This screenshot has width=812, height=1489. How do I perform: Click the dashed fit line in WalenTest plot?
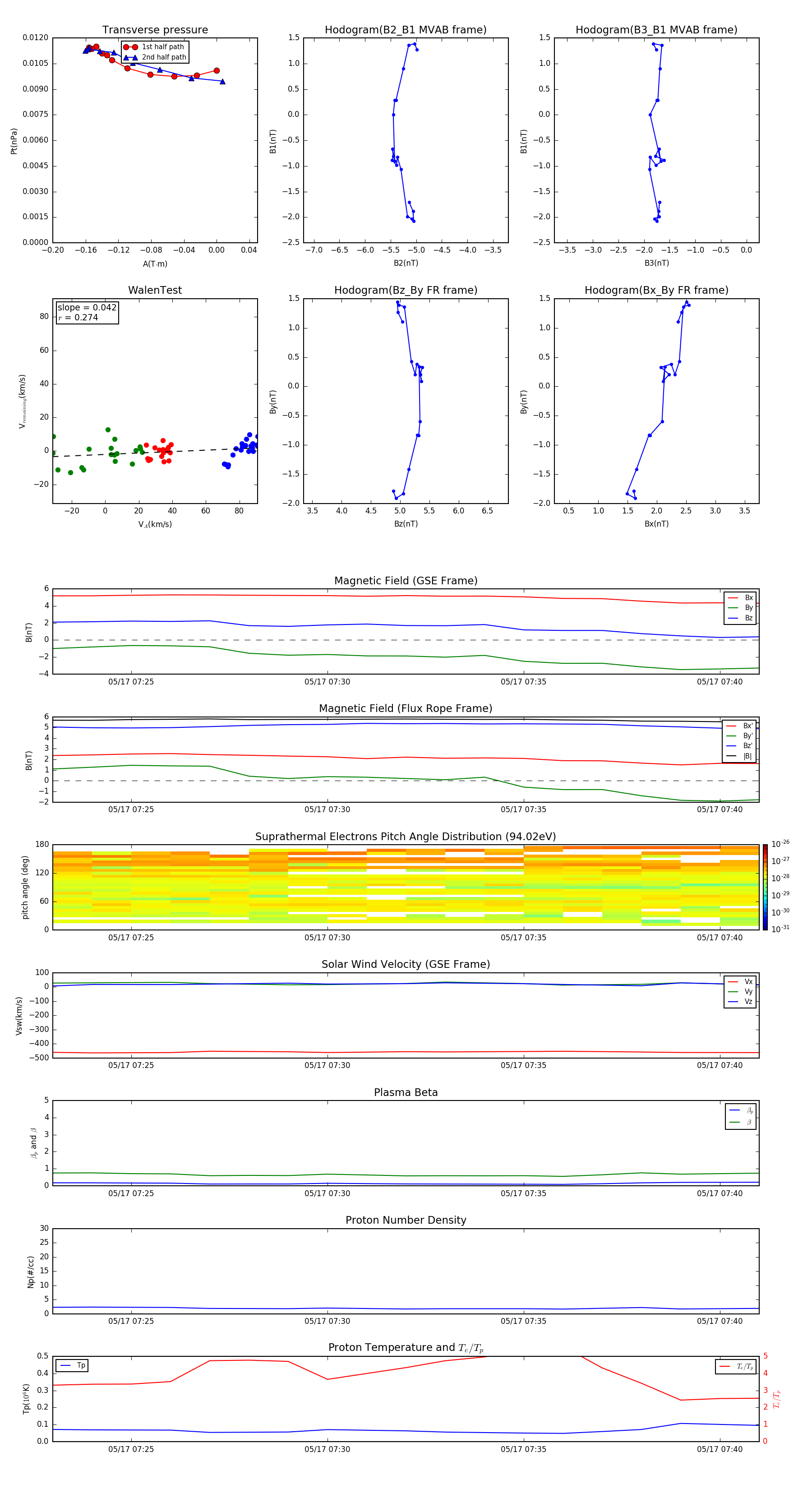[155, 452]
